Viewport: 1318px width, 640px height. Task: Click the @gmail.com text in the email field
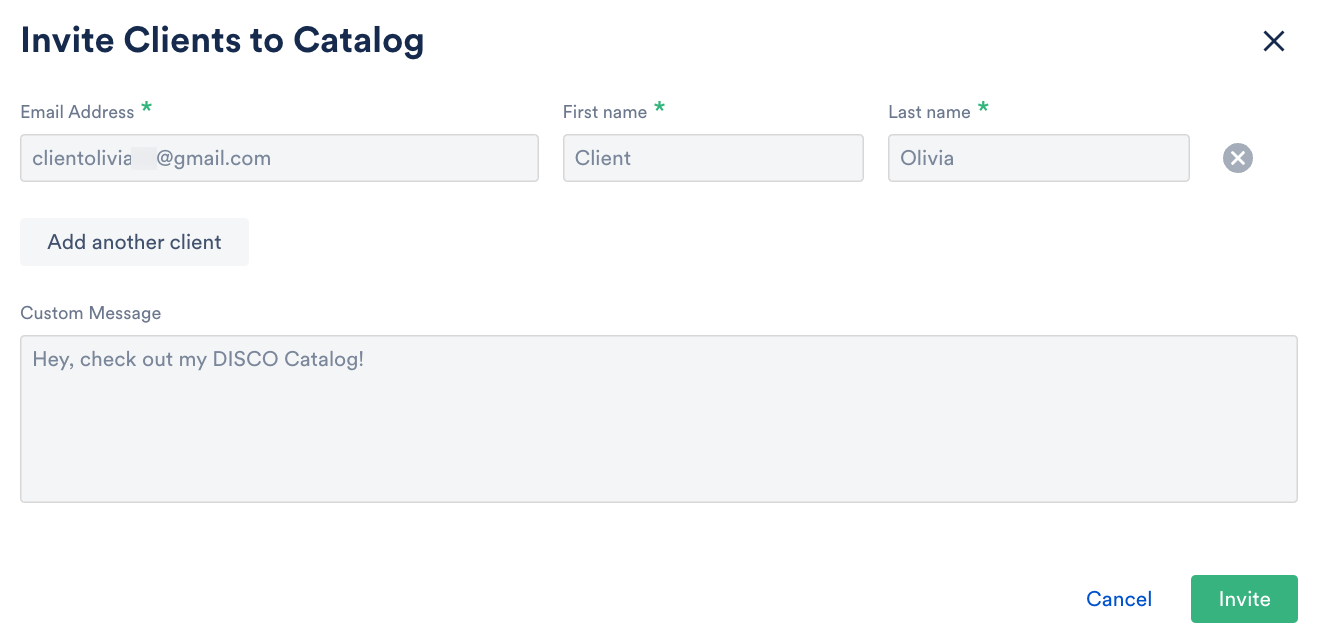coord(213,158)
